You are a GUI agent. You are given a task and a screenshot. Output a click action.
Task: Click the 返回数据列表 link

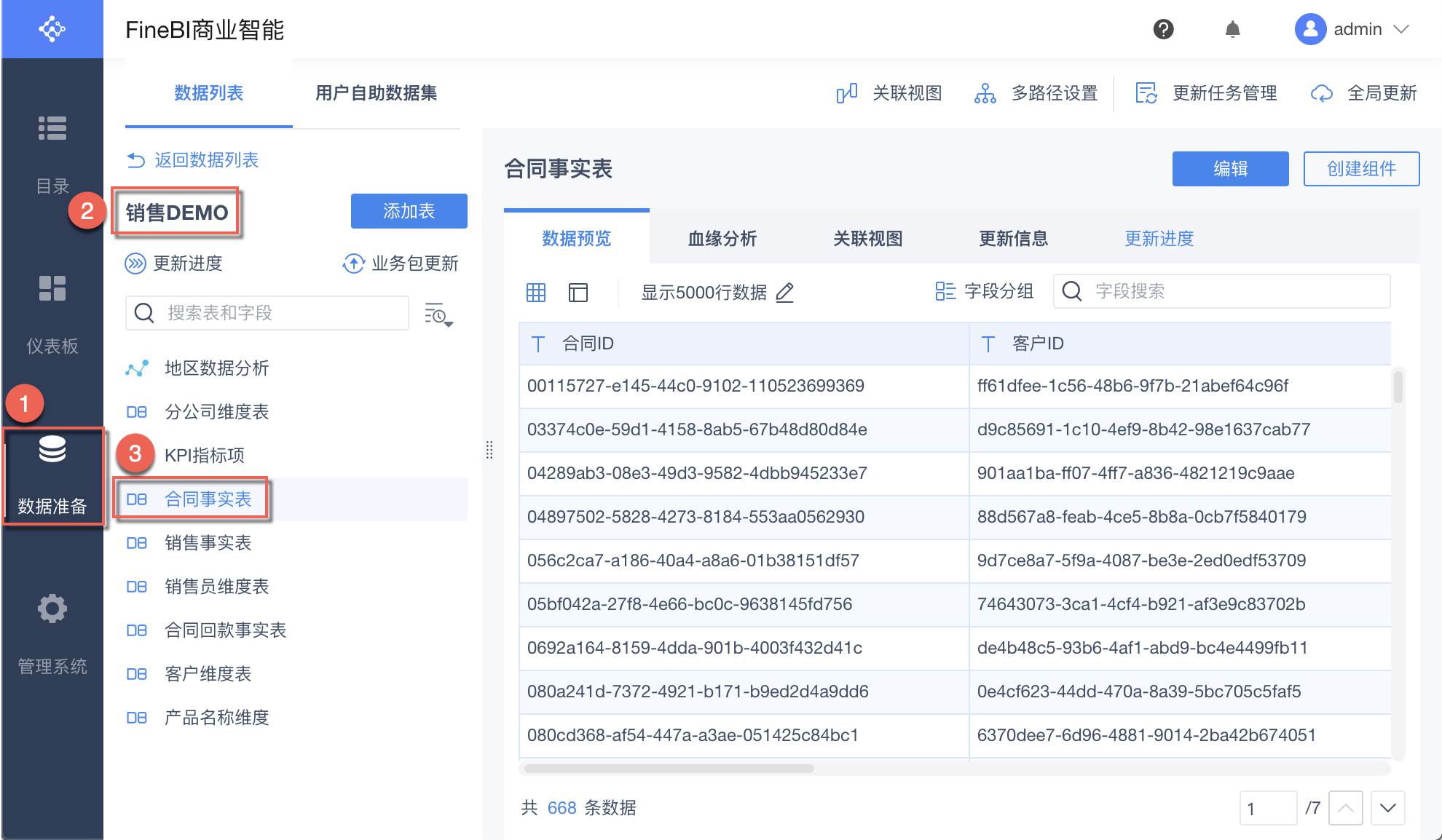[193, 160]
